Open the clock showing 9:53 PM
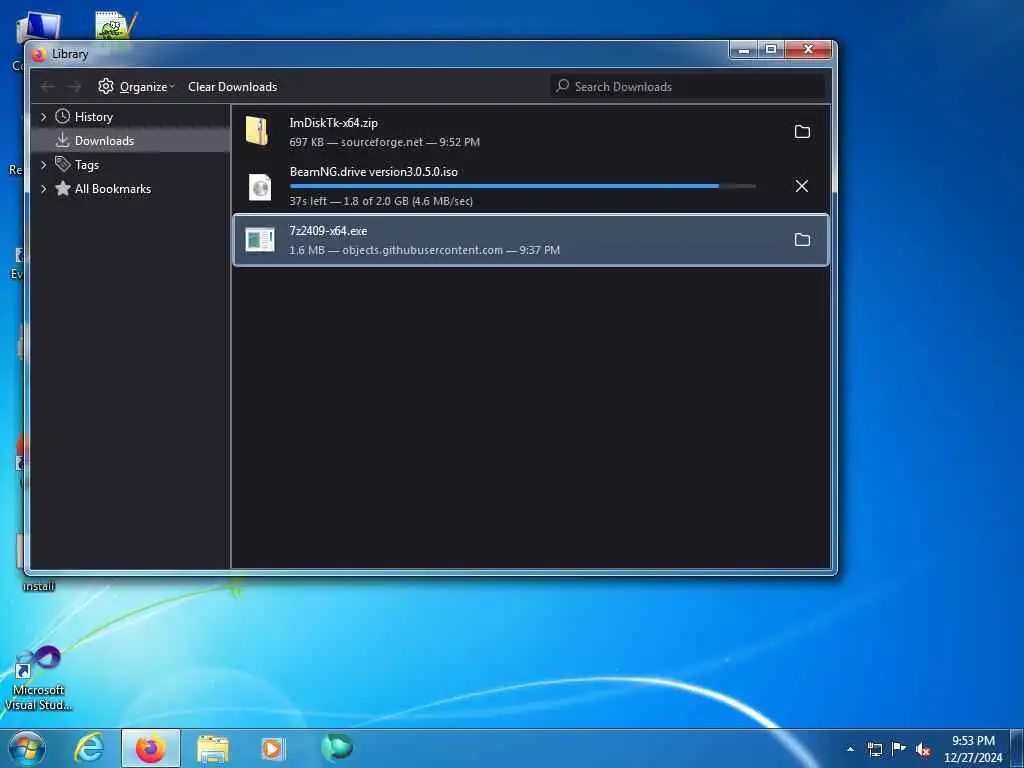1024x768 pixels. click(973, 749)
